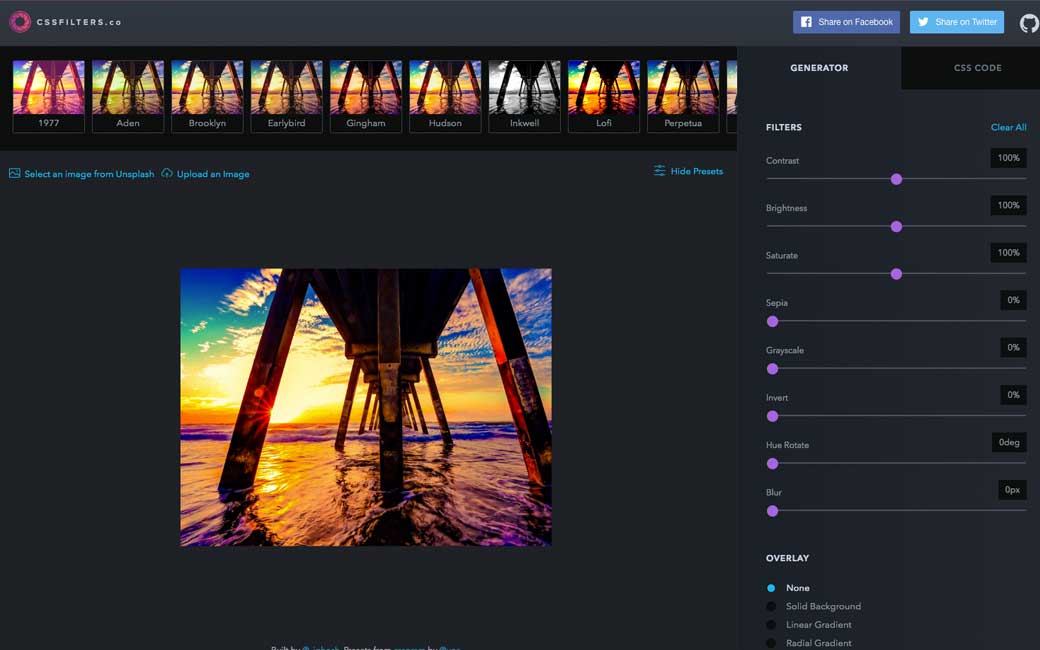Click the CSSFilters.co logo icon

coord(19,22)
